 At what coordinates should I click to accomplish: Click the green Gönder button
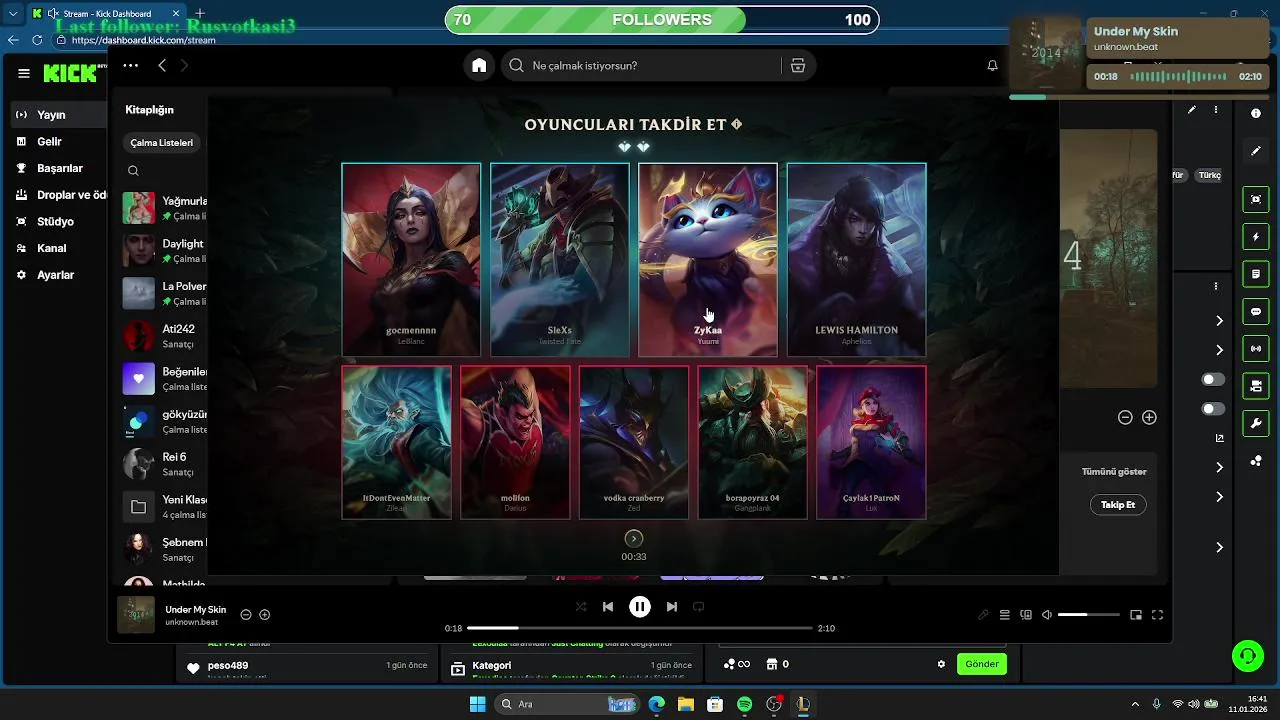point(981,664)
